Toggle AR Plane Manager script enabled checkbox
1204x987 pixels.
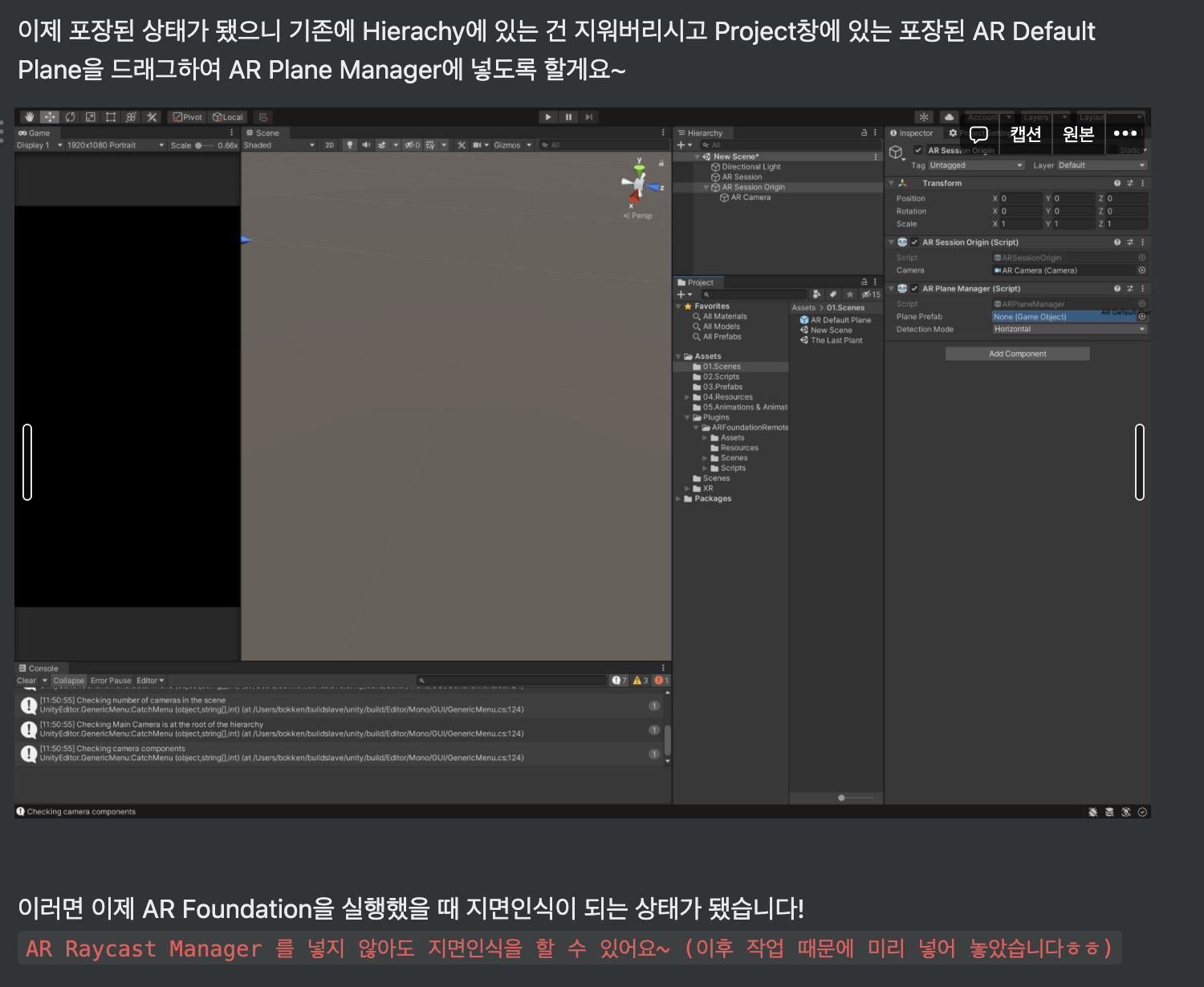[914, 289]
